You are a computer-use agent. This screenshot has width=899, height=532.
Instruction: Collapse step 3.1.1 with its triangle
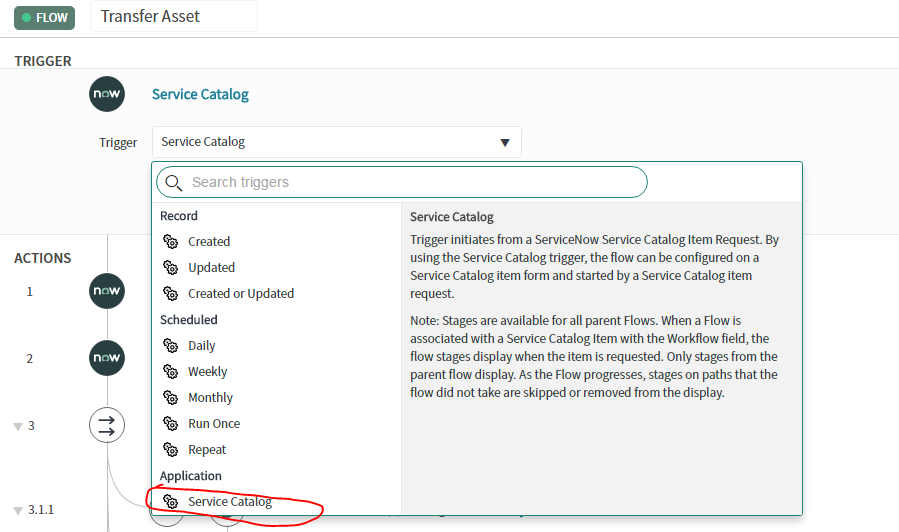[x=18, y=510]
